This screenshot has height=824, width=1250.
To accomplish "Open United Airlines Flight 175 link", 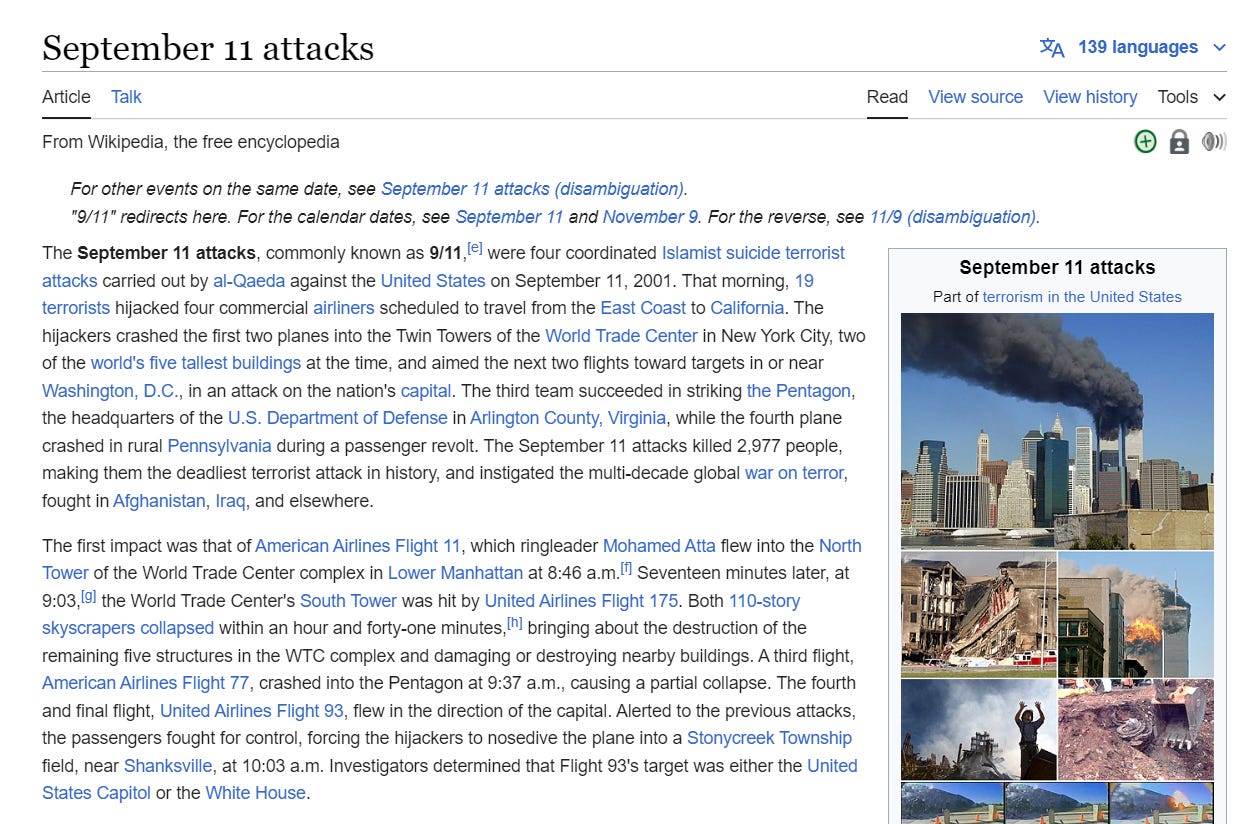I will point(581,601).
